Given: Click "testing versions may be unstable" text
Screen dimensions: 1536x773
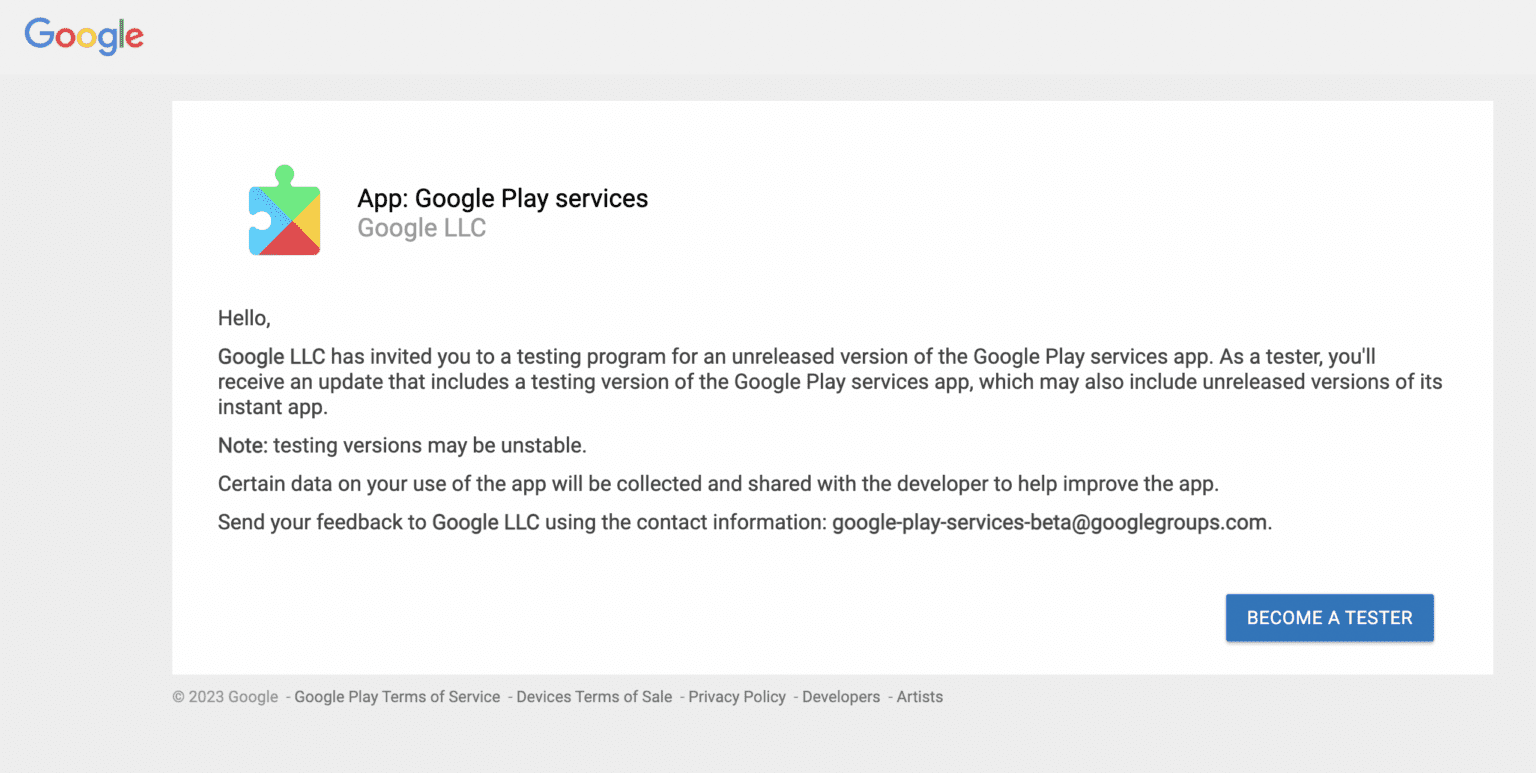Looking at the screenshot, I should click(430, 445).
